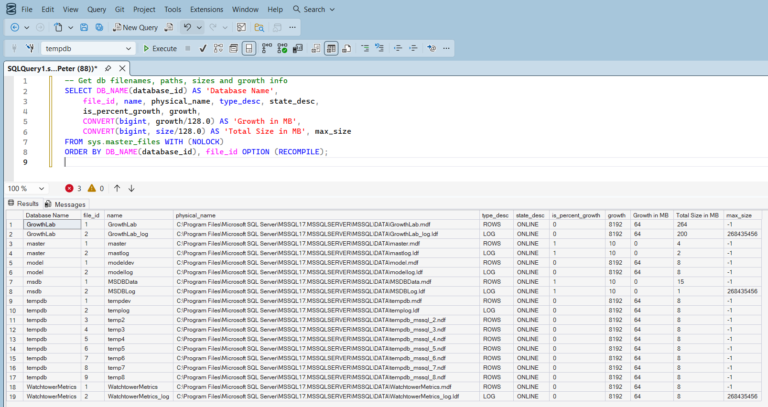This screenshot has height=407, width=768.
Task: Click the Navigate Backward arrow icon
Action: (15, 27)
